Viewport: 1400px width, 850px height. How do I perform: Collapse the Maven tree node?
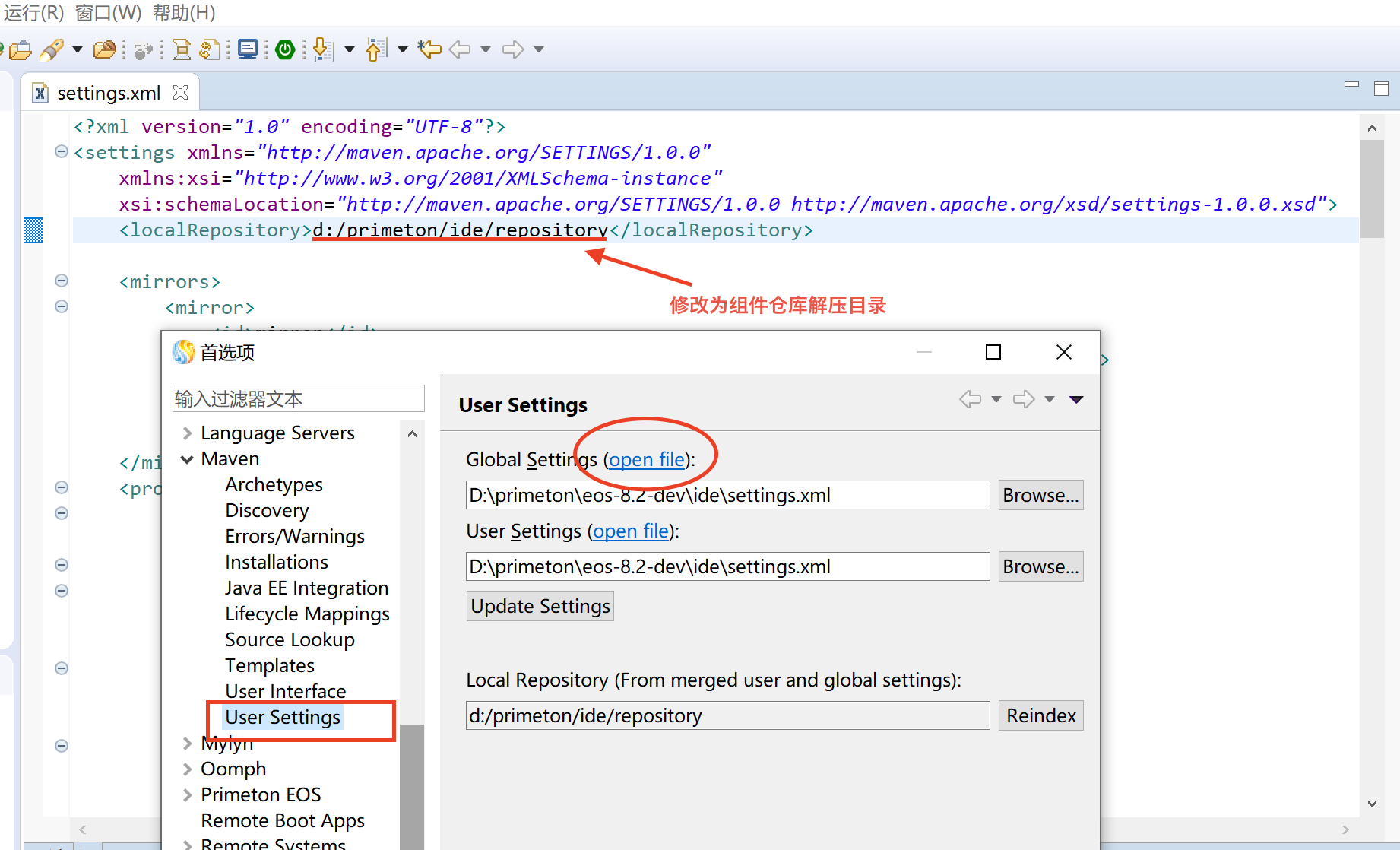tap(187, 459)
